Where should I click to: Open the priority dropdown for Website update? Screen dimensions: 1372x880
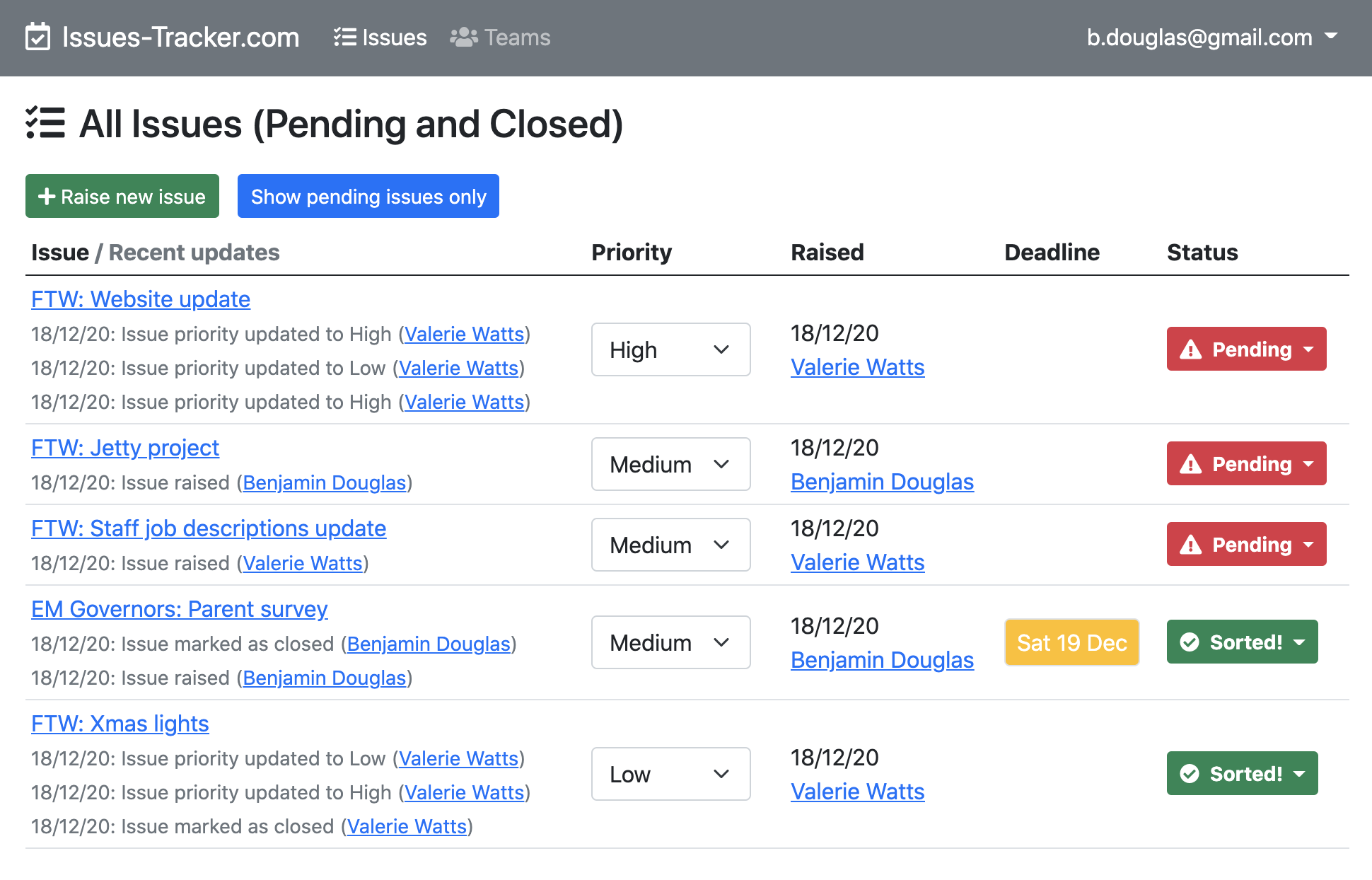(x=670, y=349)
